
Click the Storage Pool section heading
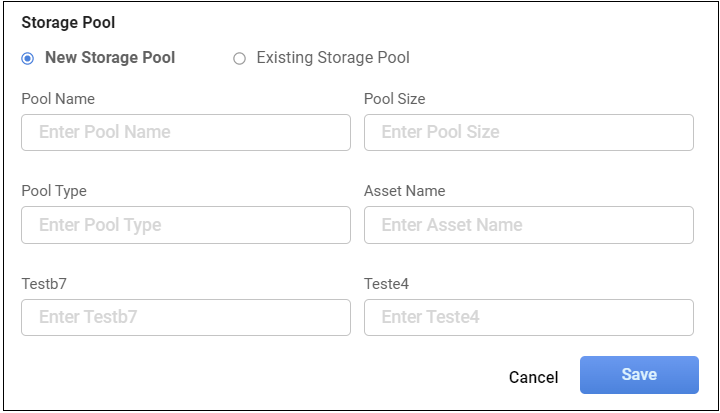click(x=68, y=21)
